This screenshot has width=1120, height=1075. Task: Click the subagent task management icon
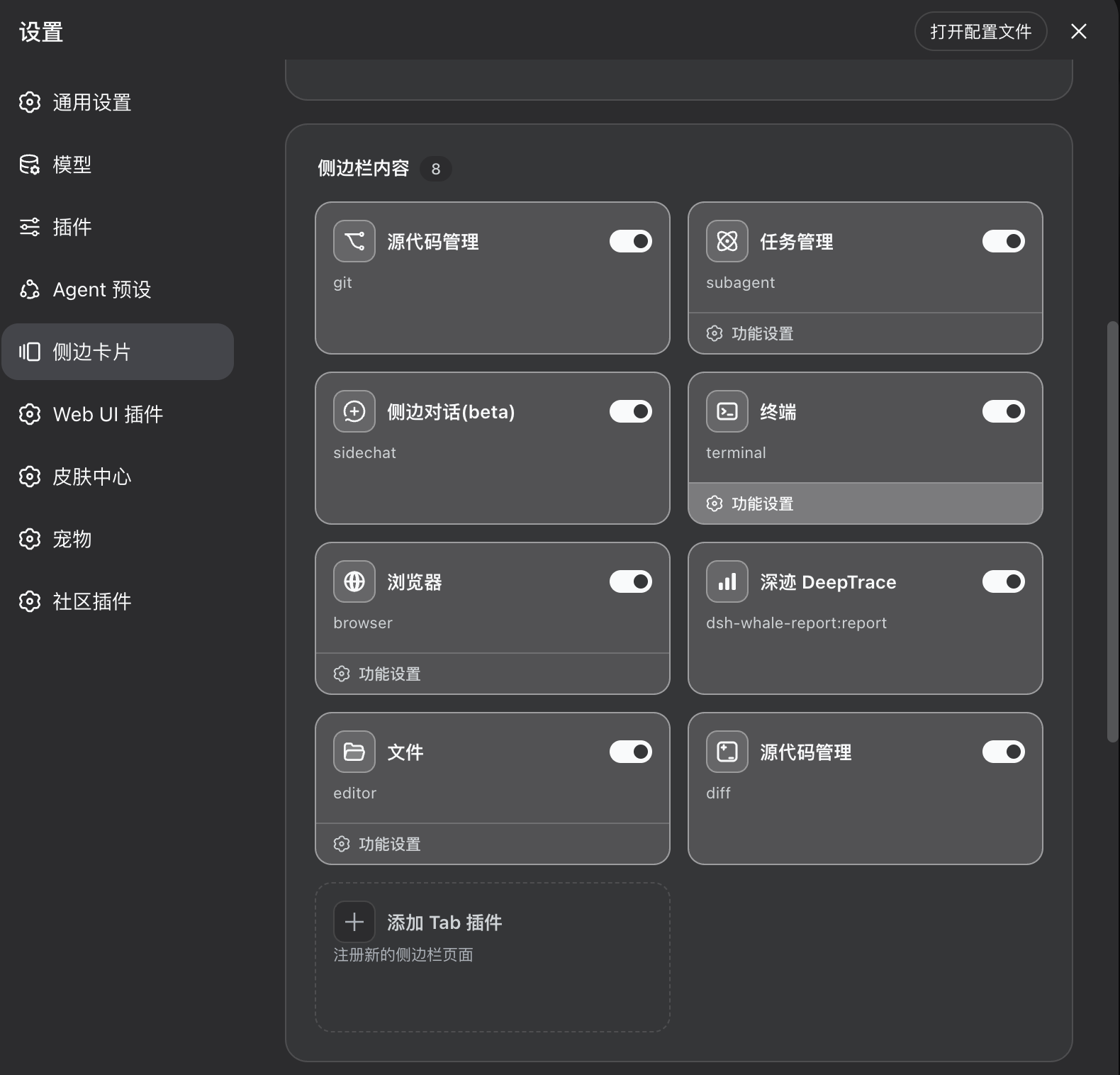(x=727, y=241)
